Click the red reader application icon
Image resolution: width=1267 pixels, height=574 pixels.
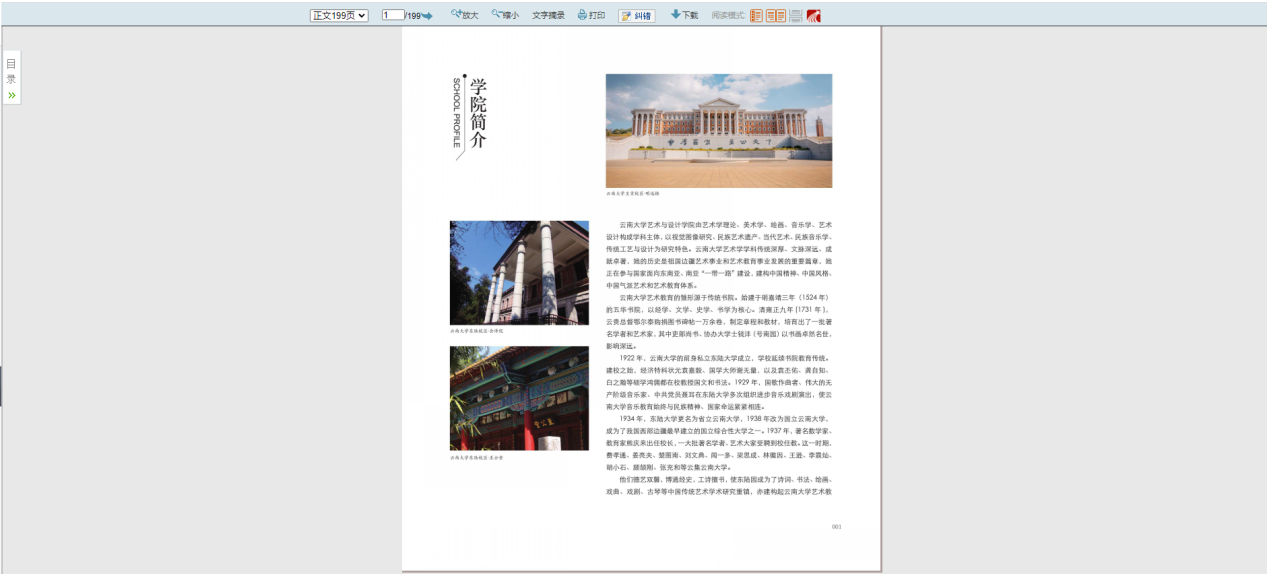point(813,15)
